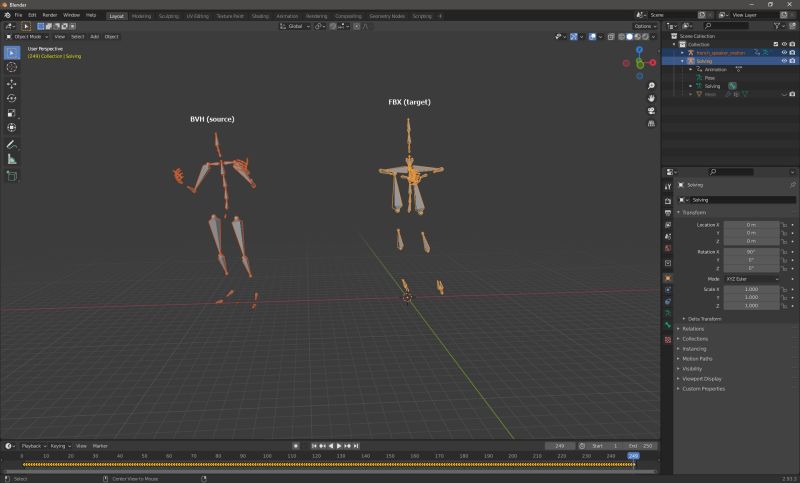Click the Blender logo menu icon
800x483 pixels.
click(7, 15)
